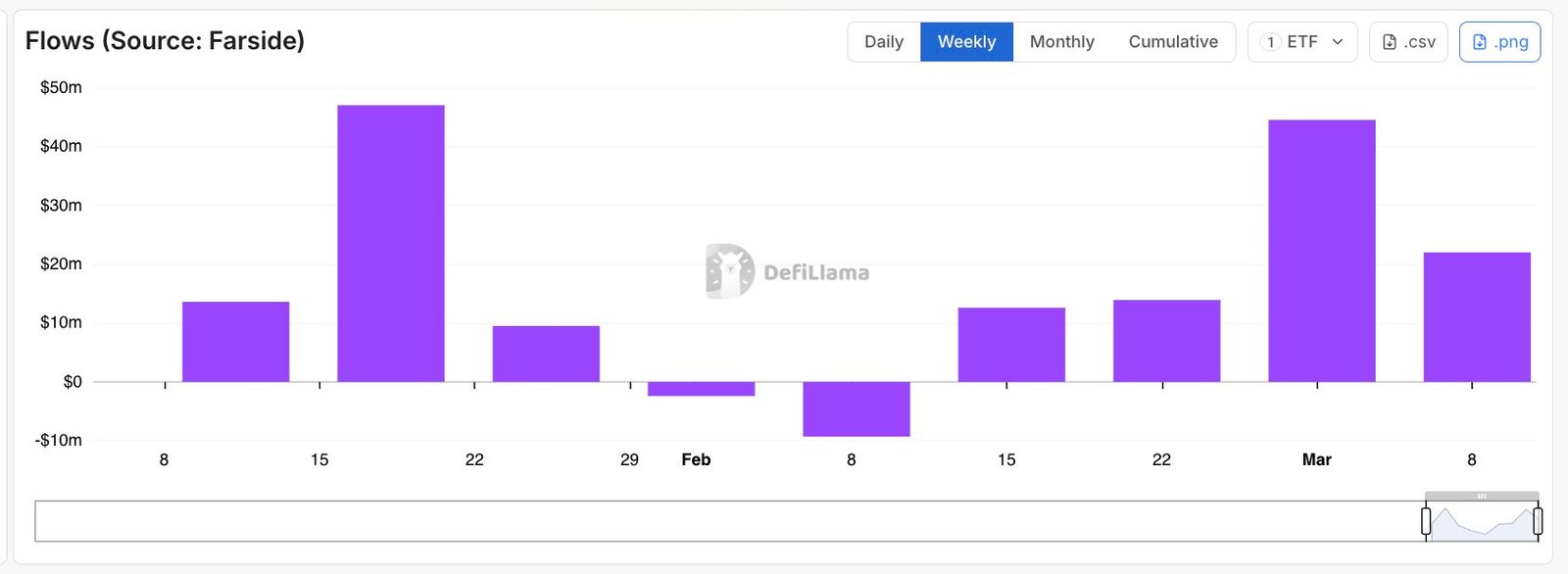
Task: Click the mini chart preview in range selector
Action: [1482, 524]
